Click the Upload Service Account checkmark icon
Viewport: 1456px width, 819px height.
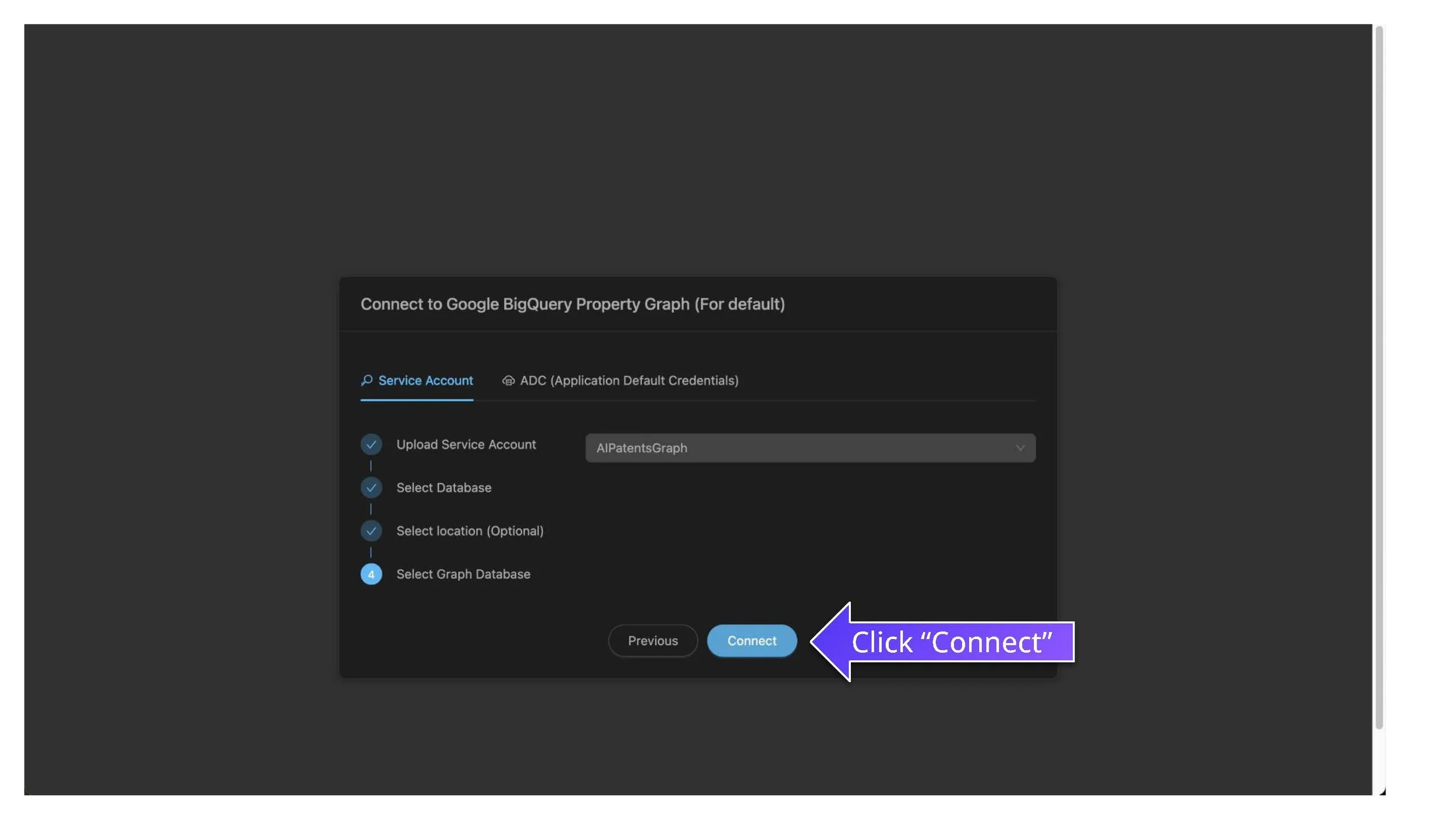pos(371,444)
